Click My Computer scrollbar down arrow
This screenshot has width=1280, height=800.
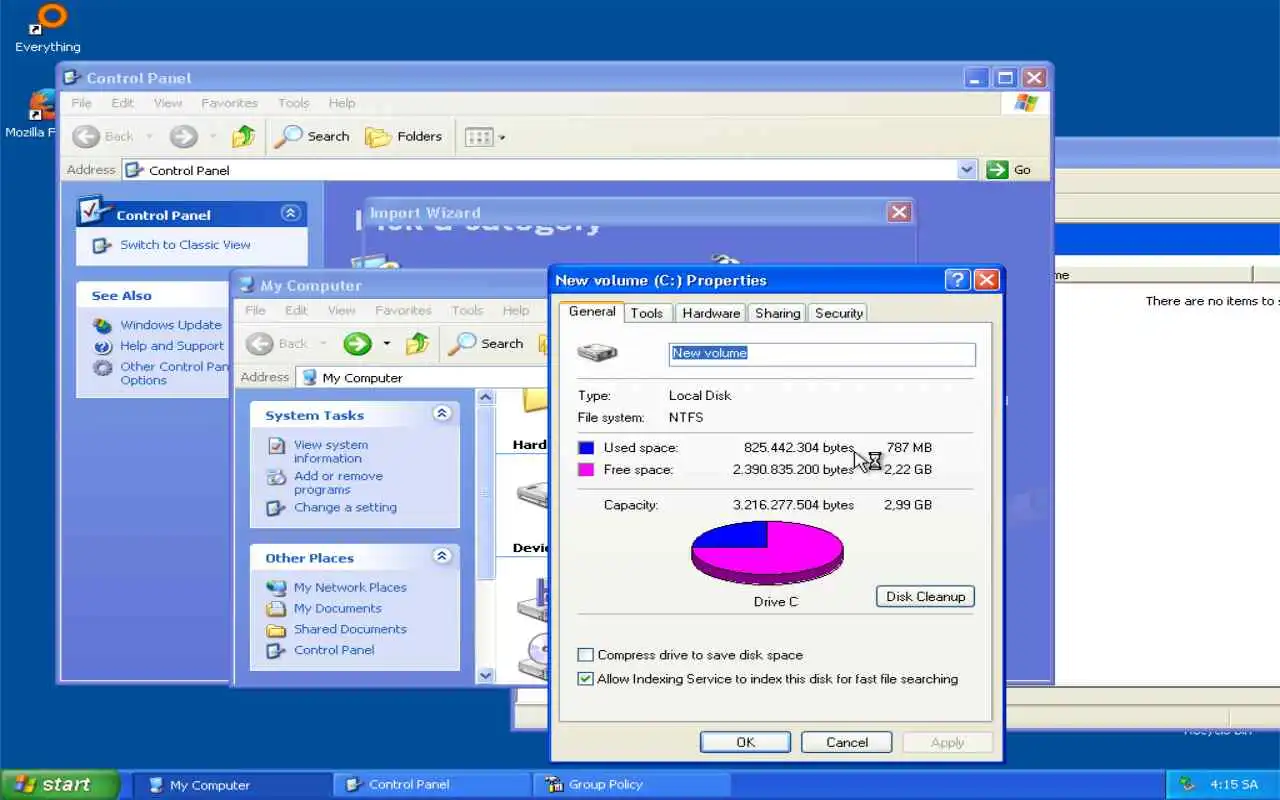tap(486, 676)
